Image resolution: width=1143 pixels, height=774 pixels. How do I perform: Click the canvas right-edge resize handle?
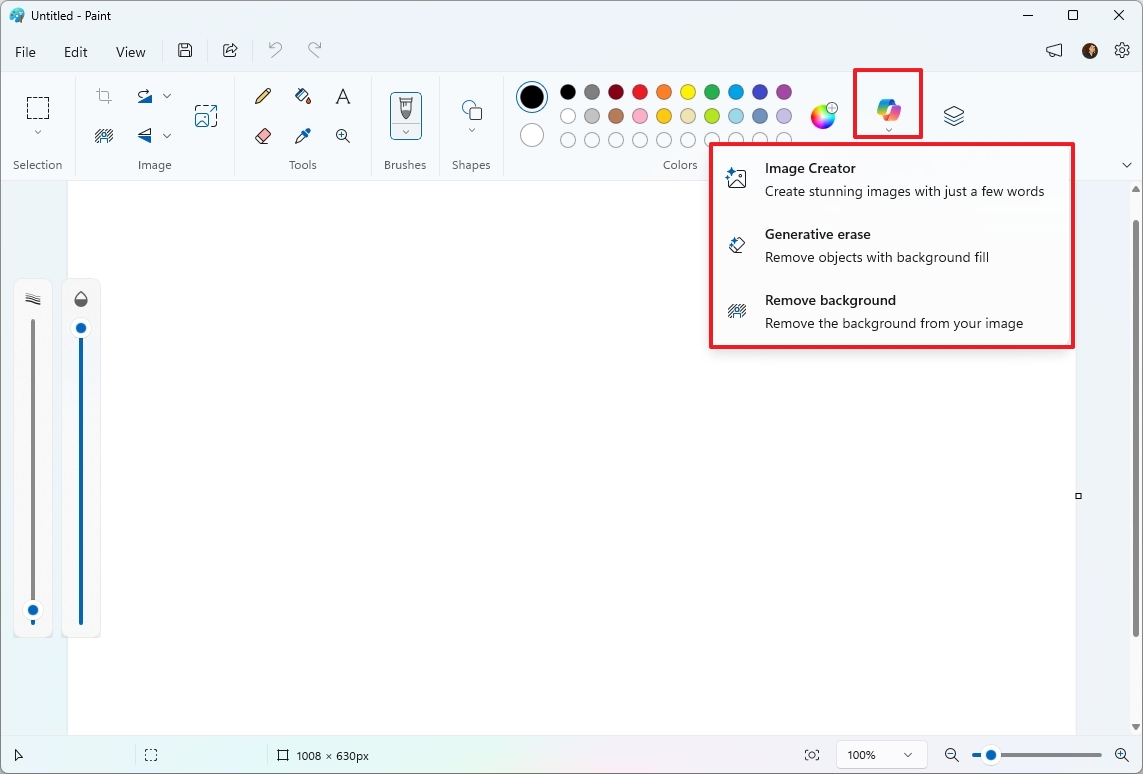pyautogui.click(x=1078, y=496)
